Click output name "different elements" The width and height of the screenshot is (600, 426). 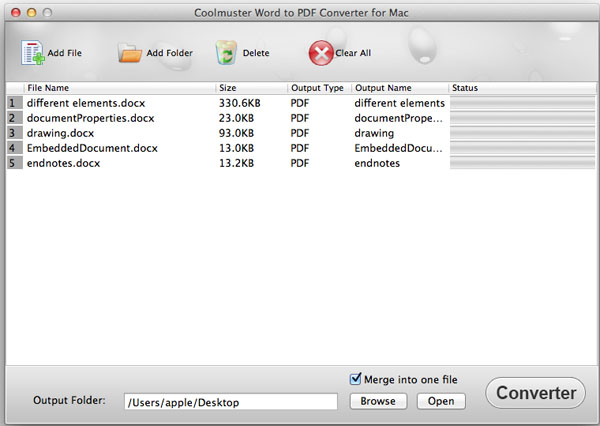pos(399,103)
